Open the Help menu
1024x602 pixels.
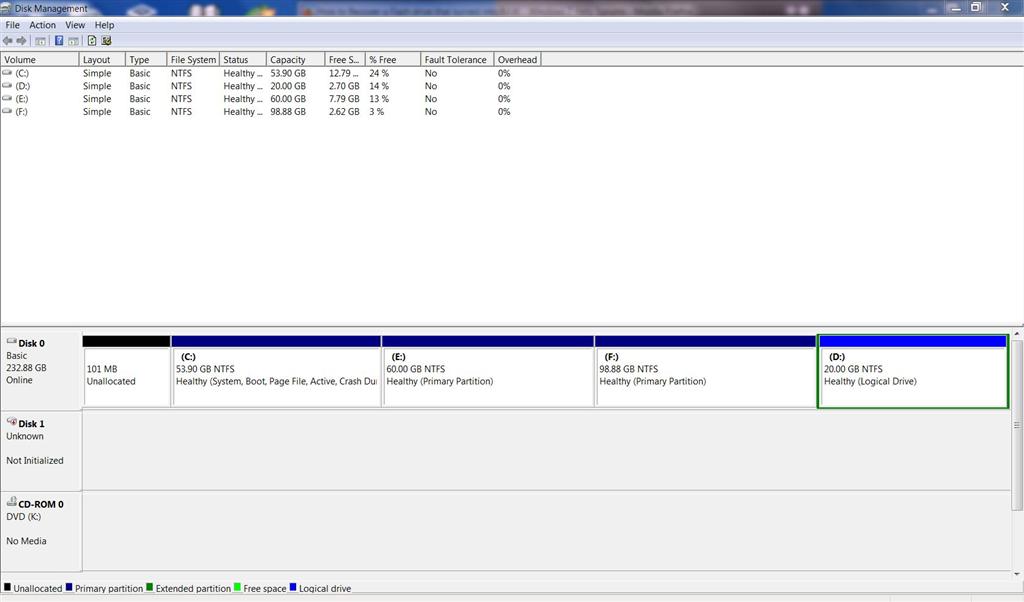104,25
